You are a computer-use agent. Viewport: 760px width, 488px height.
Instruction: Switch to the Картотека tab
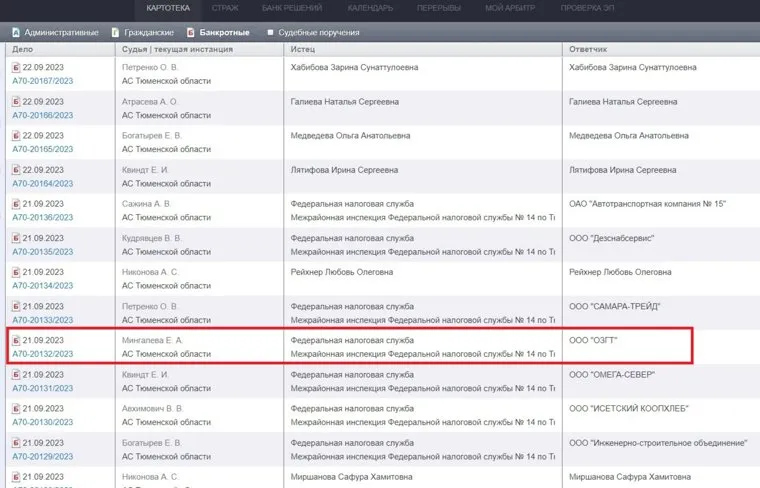point(167,8)
